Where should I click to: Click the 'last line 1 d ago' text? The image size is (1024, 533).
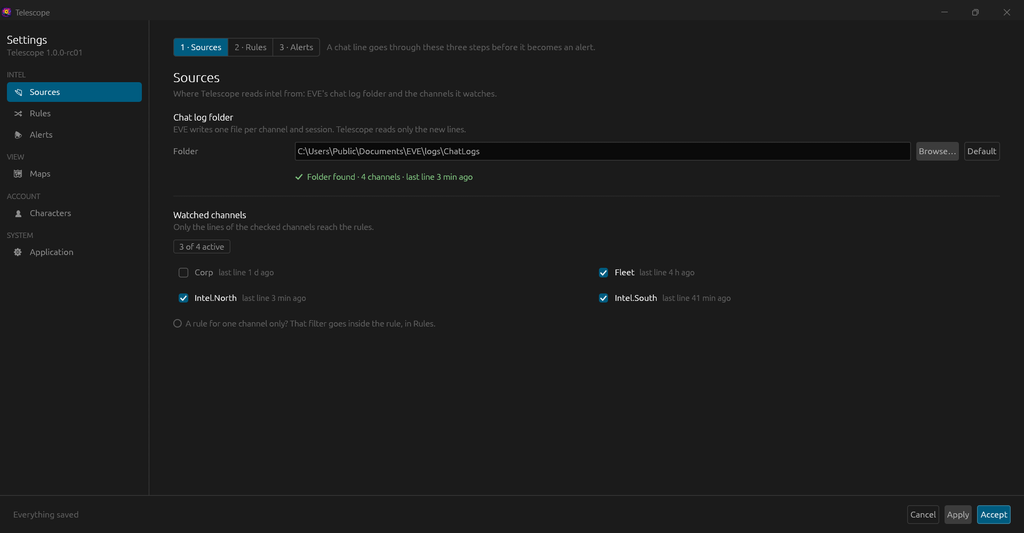pyautogui.click(x=246, y=272)
